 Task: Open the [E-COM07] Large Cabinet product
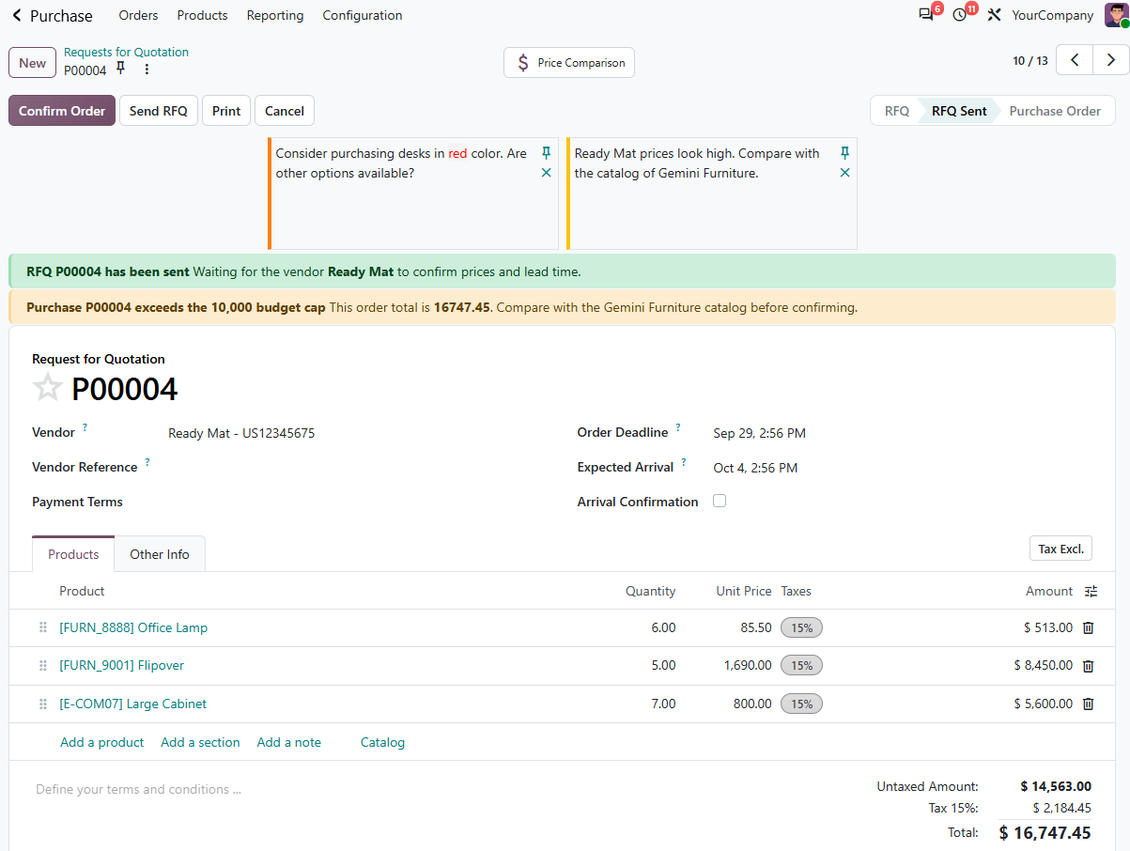point(133,704)
